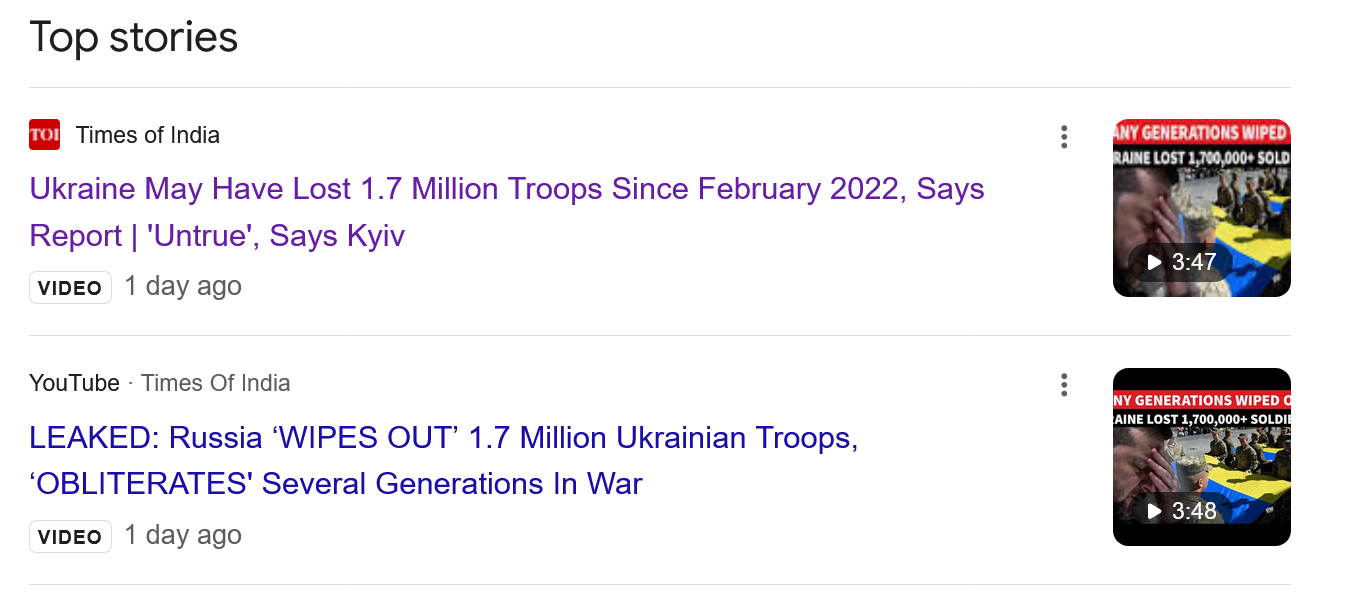Image resolution: width=1368 pixels, height=594 pixels.
Task: Open the three-dot menu for the 'Untrue', Says Kyiv story
Action: 1064,137
